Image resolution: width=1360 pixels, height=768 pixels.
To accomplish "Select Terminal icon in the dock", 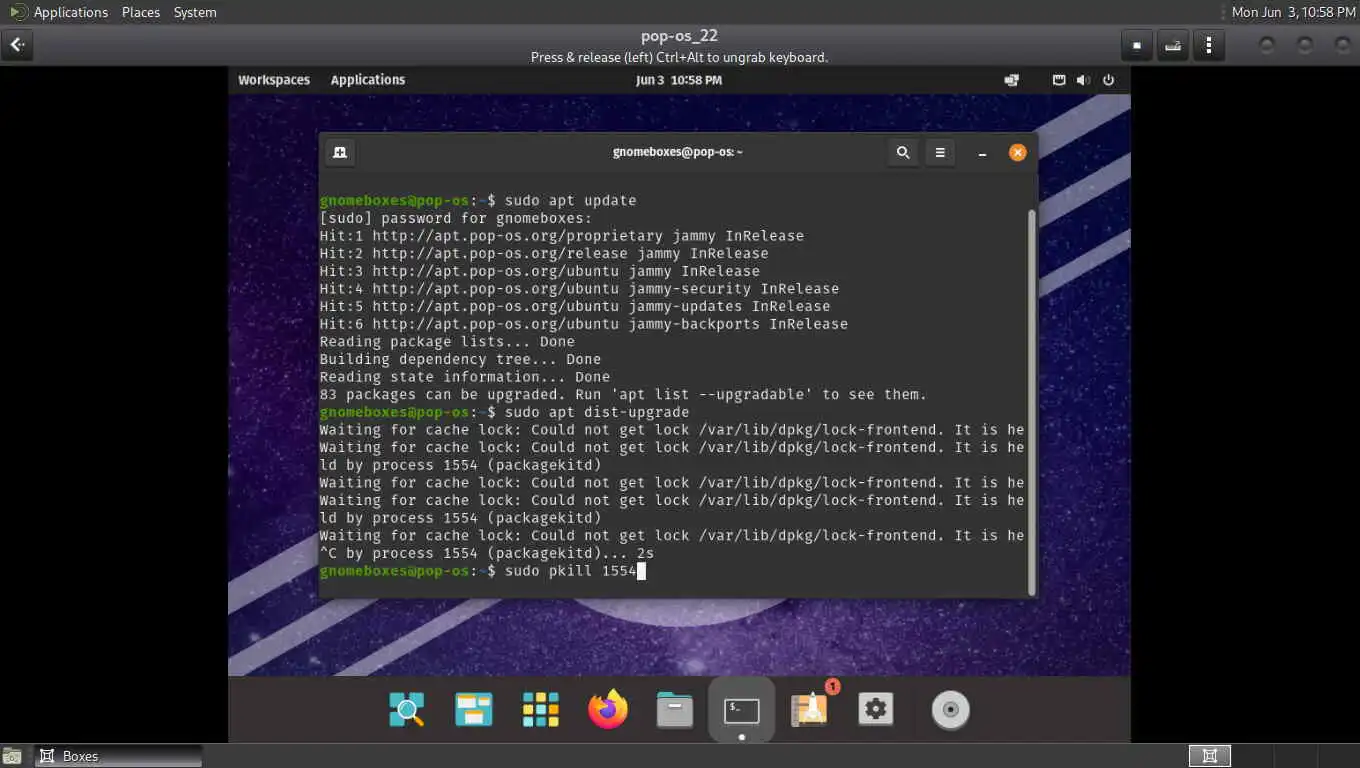I will [742, 710].
